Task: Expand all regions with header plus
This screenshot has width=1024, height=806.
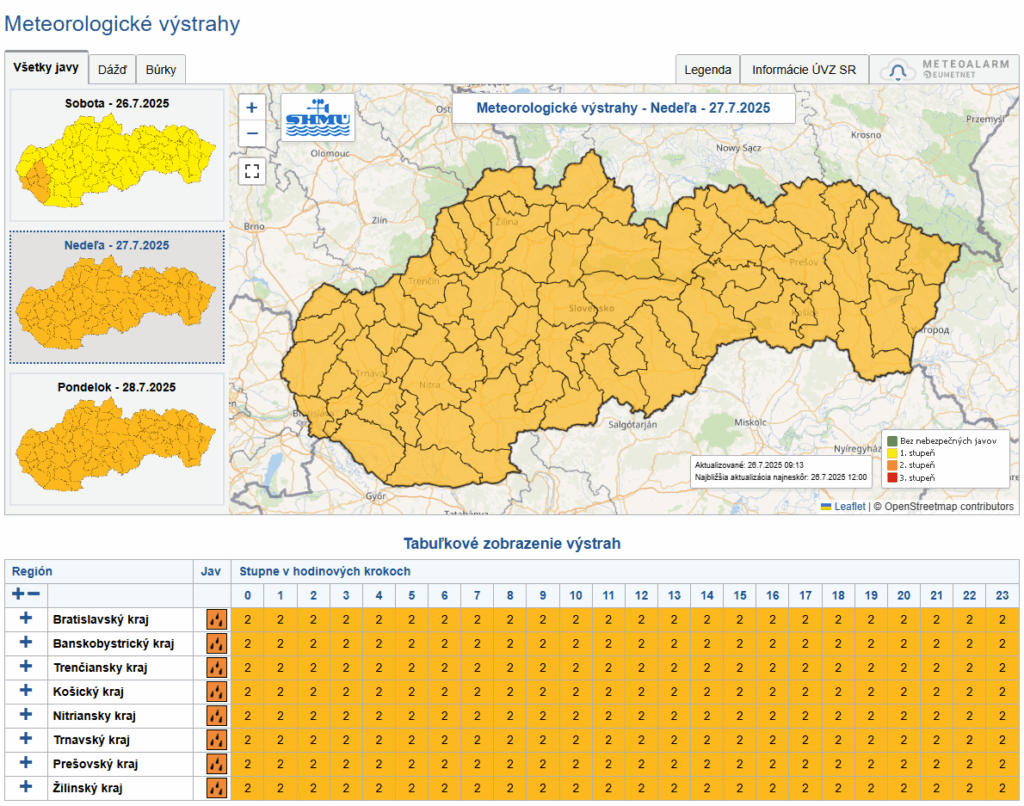Action: coord(18,594)
